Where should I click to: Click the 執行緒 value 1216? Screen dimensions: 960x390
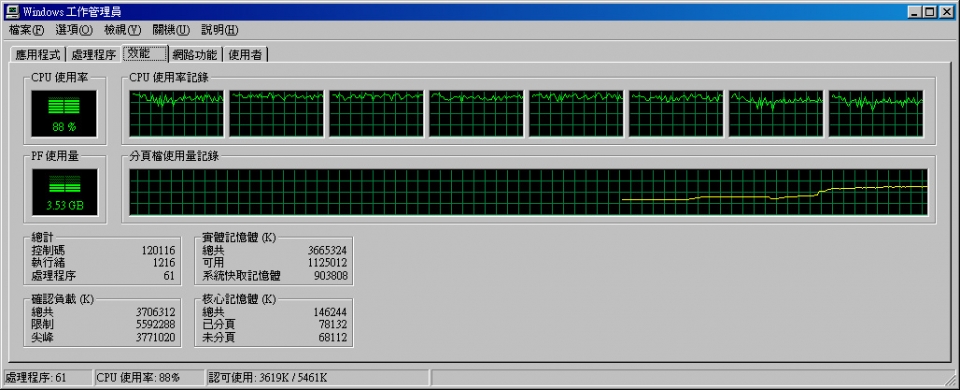point(164,263)
